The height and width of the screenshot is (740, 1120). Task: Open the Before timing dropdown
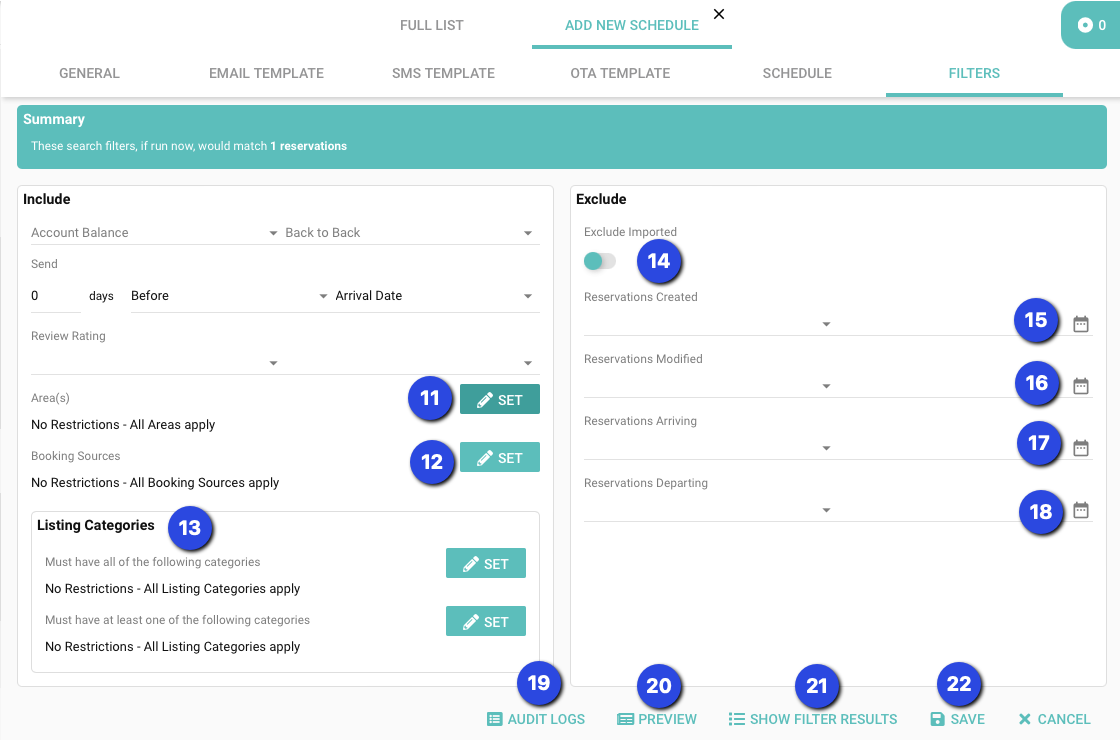229,296
